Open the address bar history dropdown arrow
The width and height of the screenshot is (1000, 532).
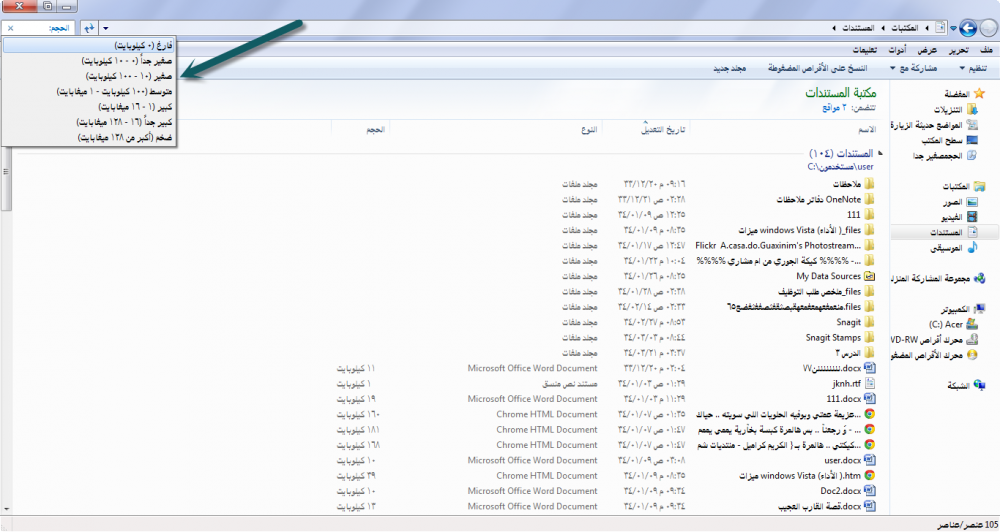click(107, 28)
